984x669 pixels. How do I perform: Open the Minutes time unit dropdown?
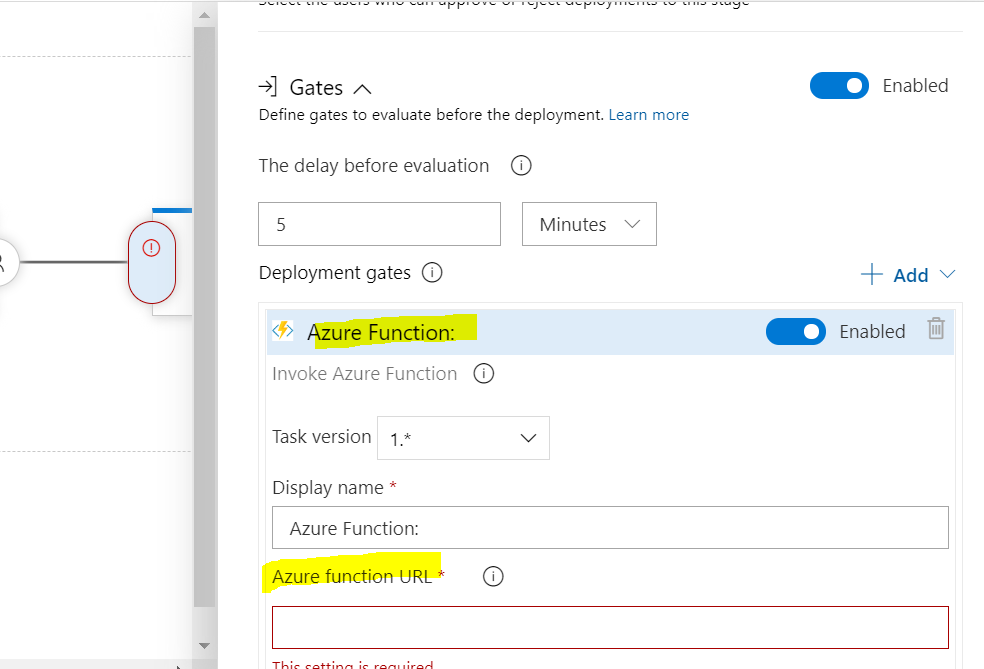[589, 224]
